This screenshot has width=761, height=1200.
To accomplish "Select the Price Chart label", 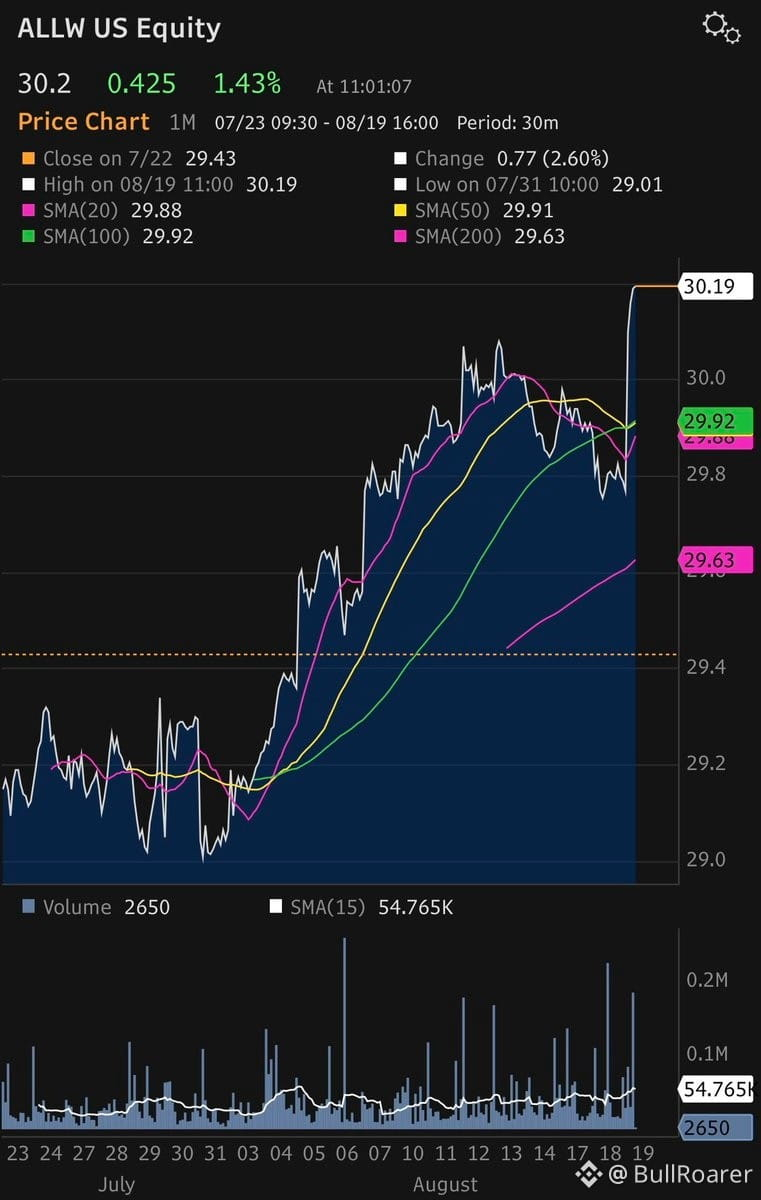I will click(x=84, y=122).
